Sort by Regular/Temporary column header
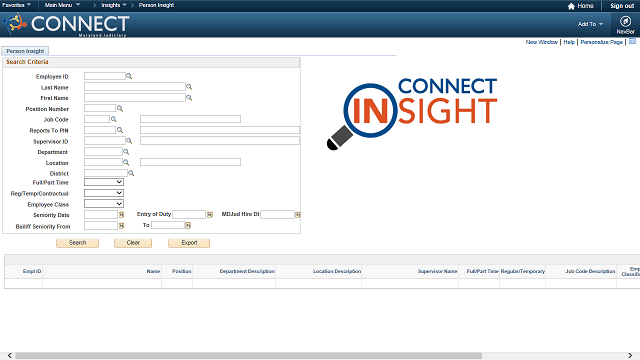Screen dimensions: 640x360 [522, 271]
